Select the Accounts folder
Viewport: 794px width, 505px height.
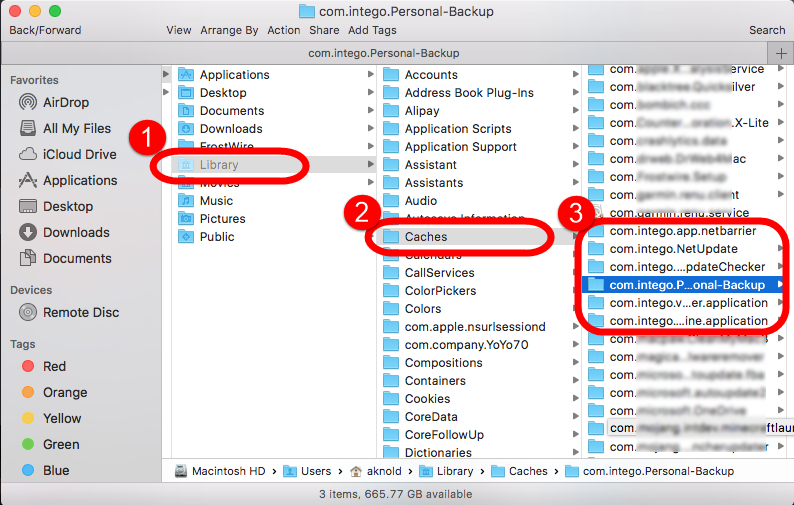(420, 74)
